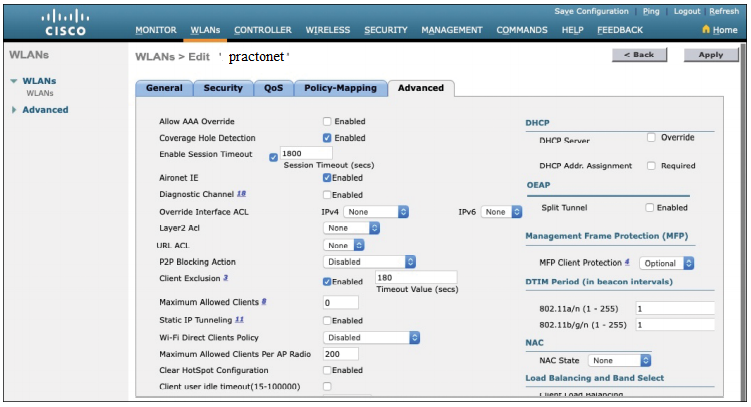751x407 pixels.
Task: Click Save Configuration link
Action: 591,11
